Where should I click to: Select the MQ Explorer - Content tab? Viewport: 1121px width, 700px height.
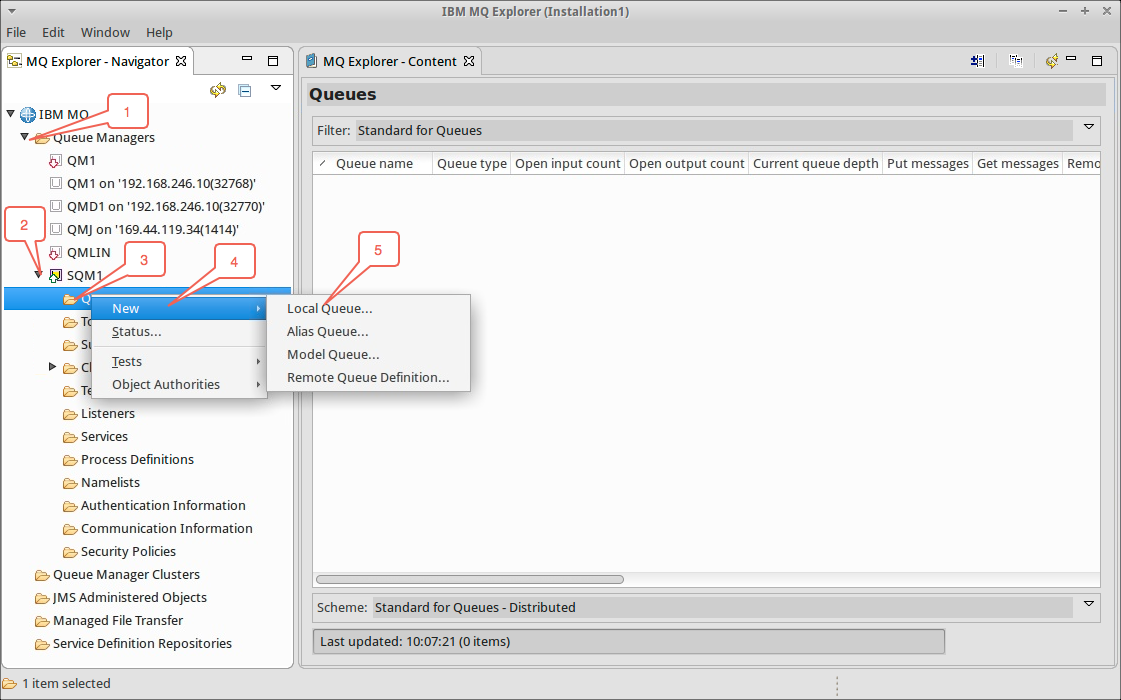pos(390,61)
